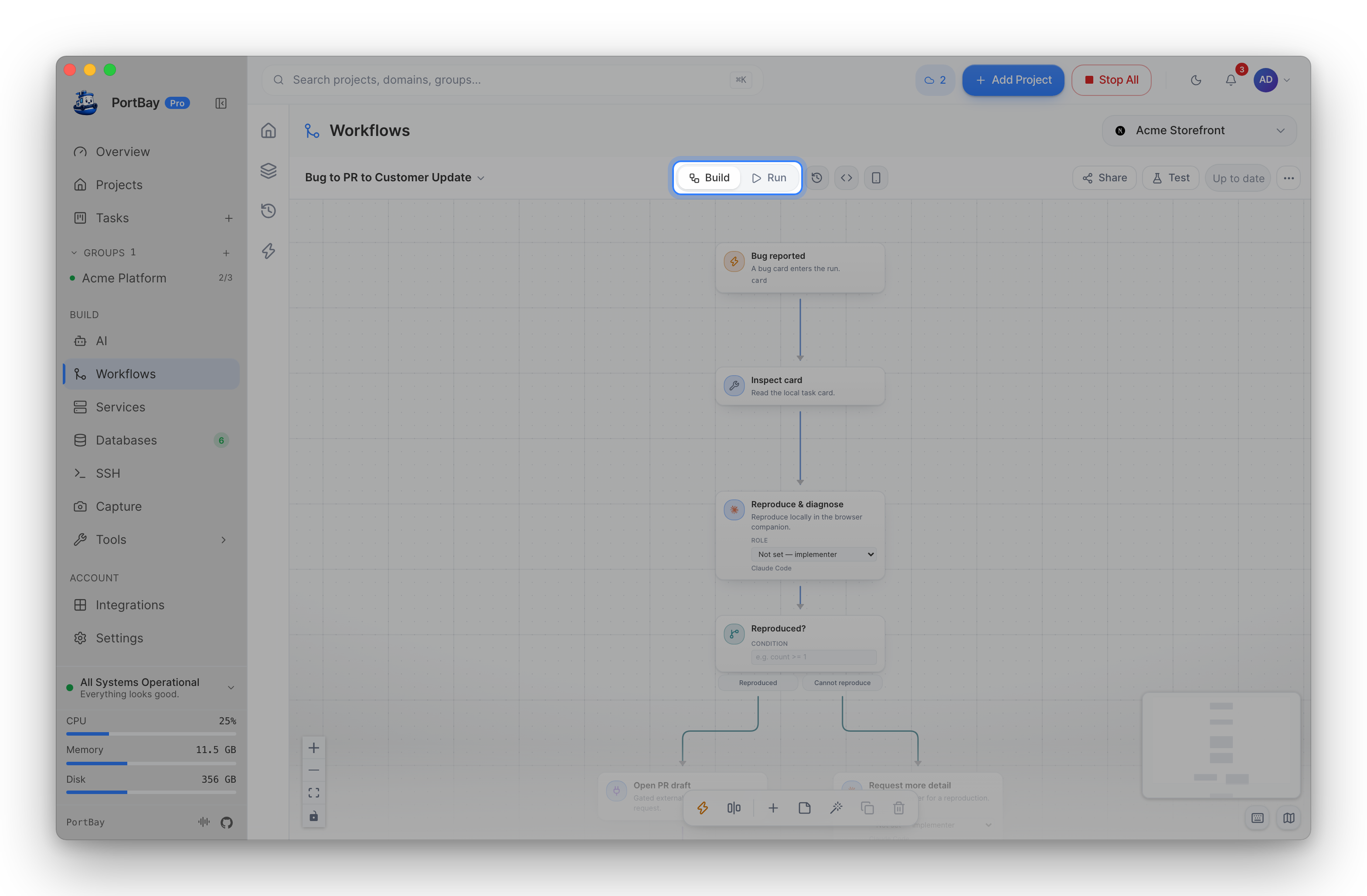Viewport: 1367px width, 896px height.
Task: Open the Bug to PR to Customer Update dropdown
Action: (394, 177)
